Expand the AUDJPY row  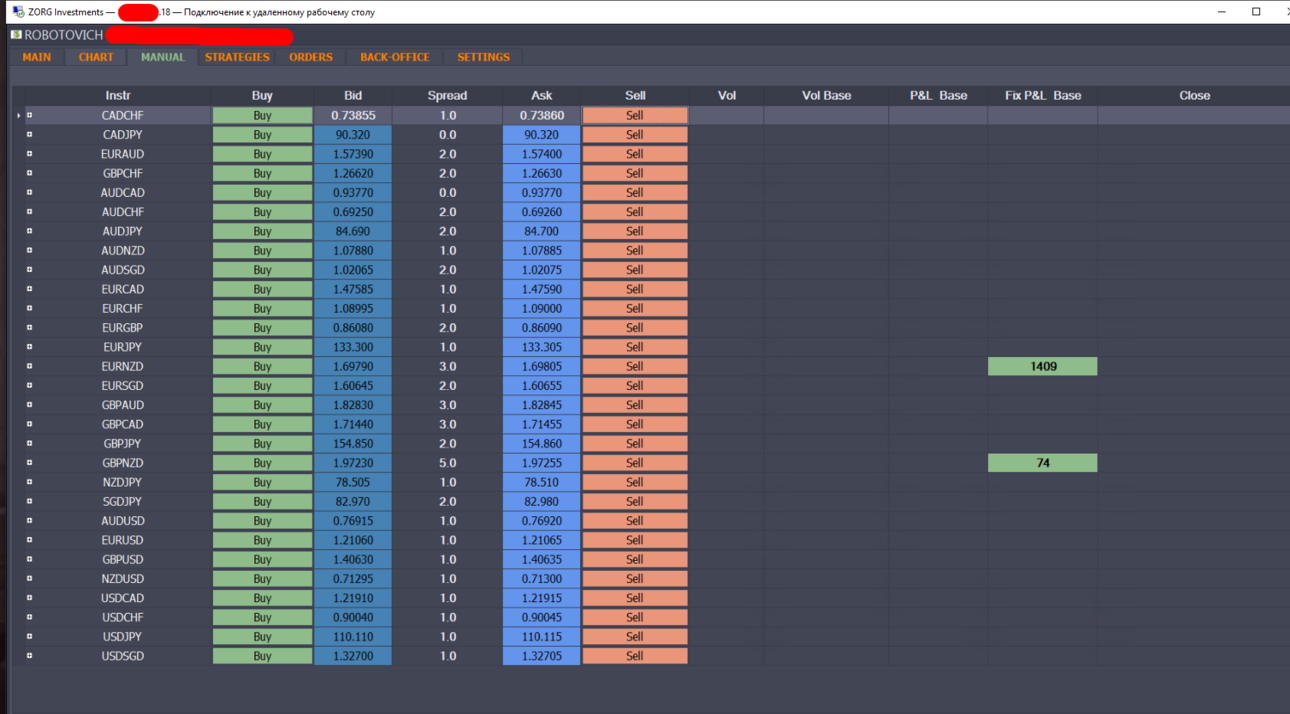[29, 231]
